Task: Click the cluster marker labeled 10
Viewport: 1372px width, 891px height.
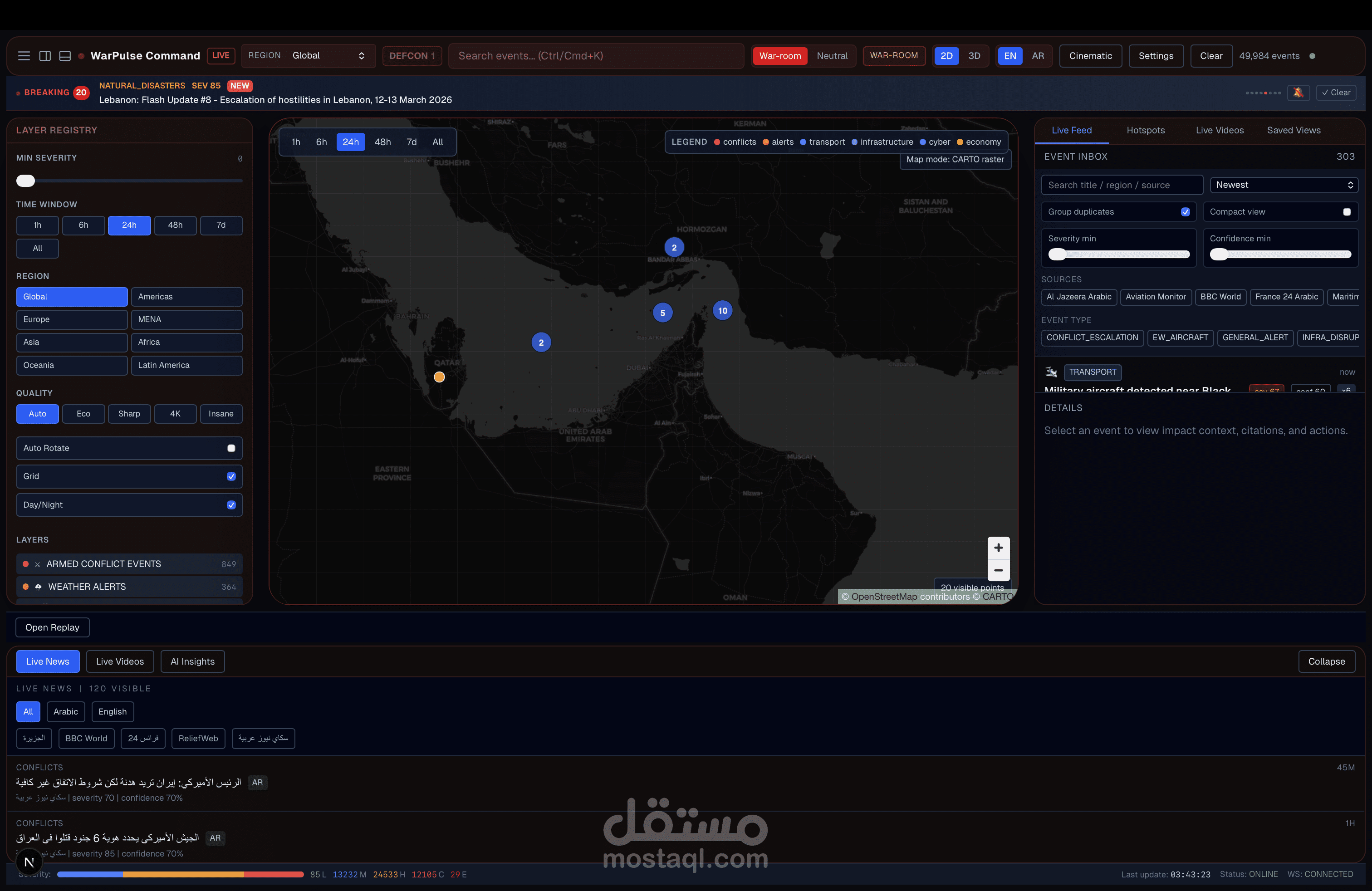Action: (722, 311)
